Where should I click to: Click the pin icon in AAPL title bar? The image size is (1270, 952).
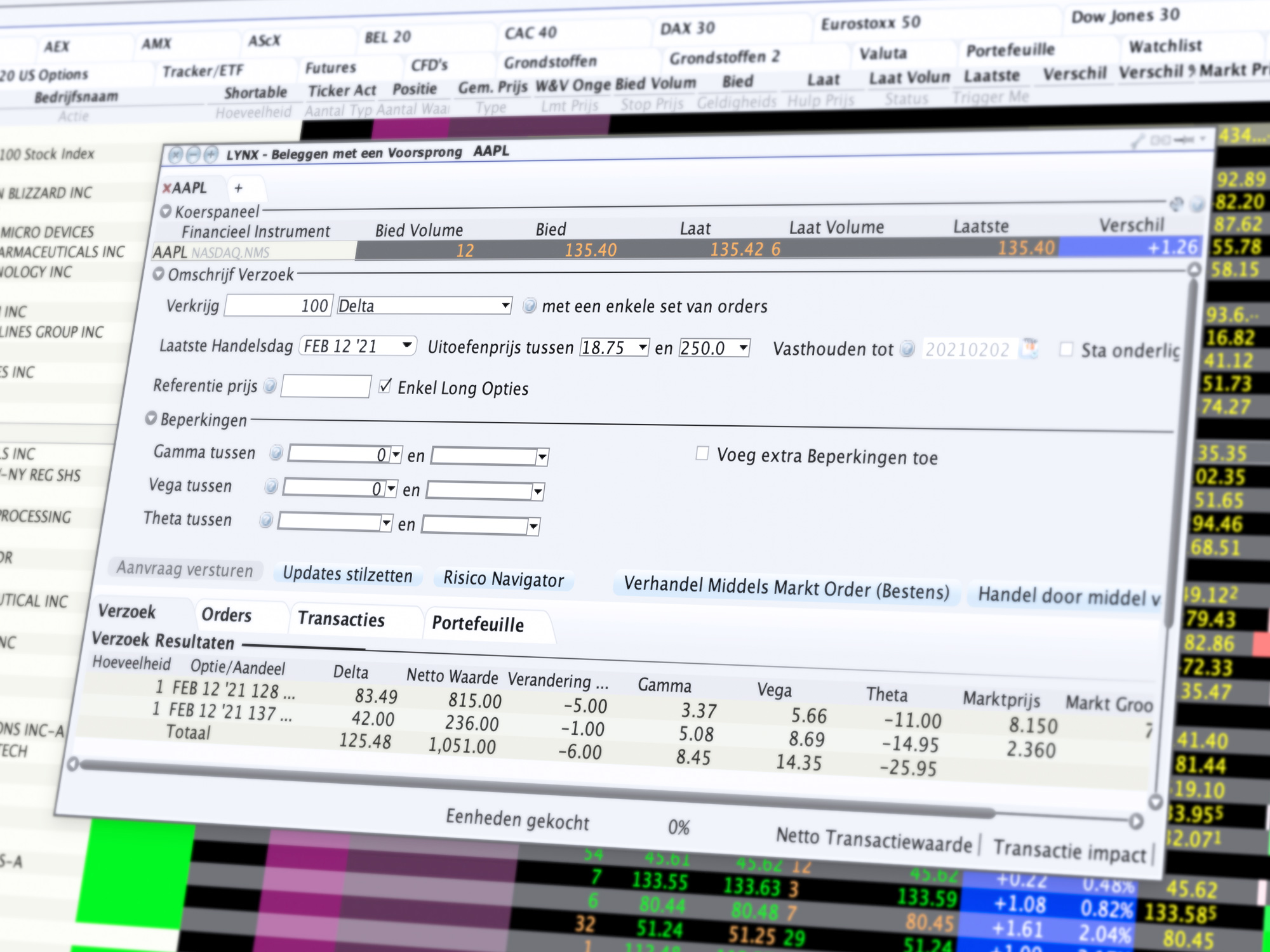point(1184,139)
